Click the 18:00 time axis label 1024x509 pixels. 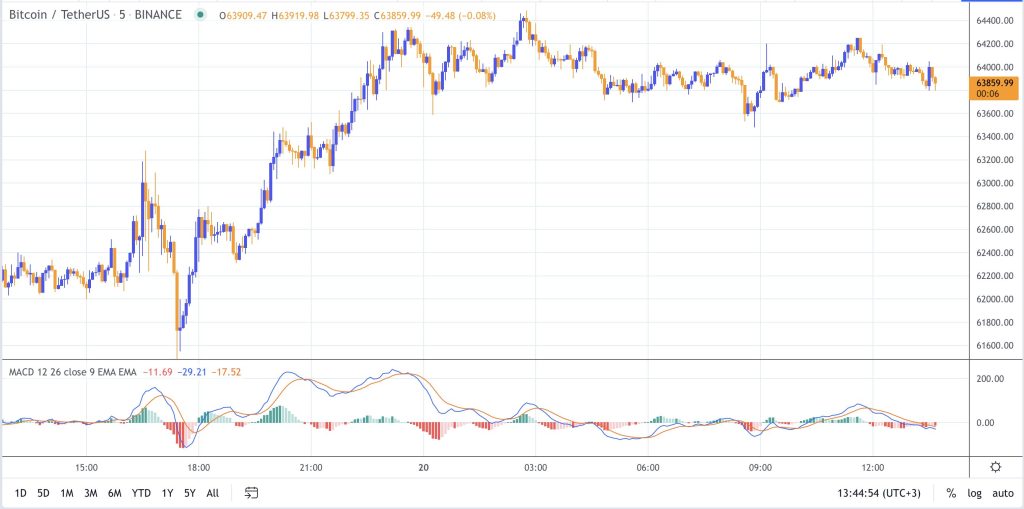click(199, 467)
